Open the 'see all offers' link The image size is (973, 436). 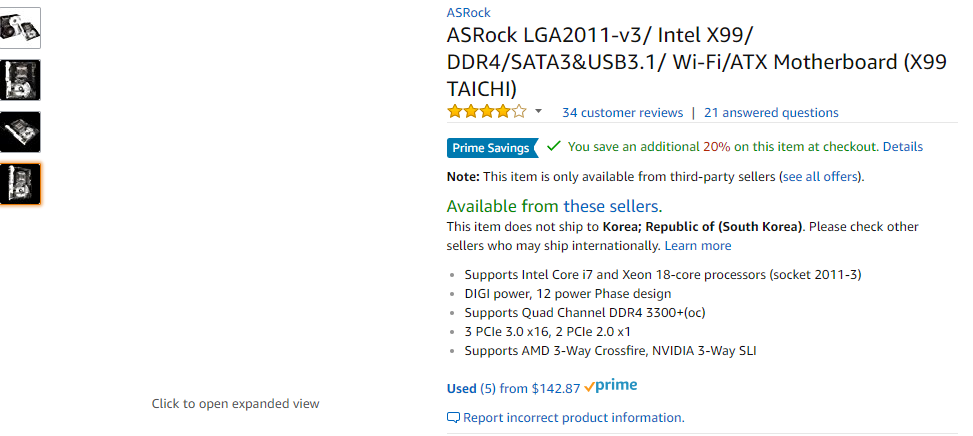coord(820,177)
